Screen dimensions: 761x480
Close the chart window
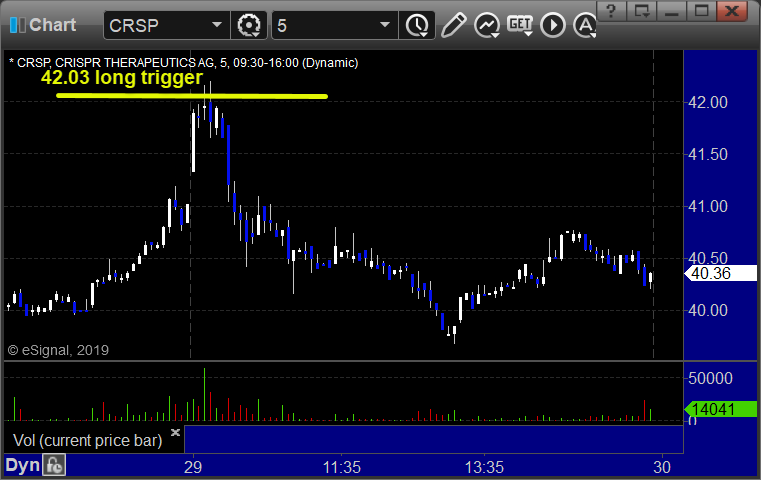click(x=733, y=11)
